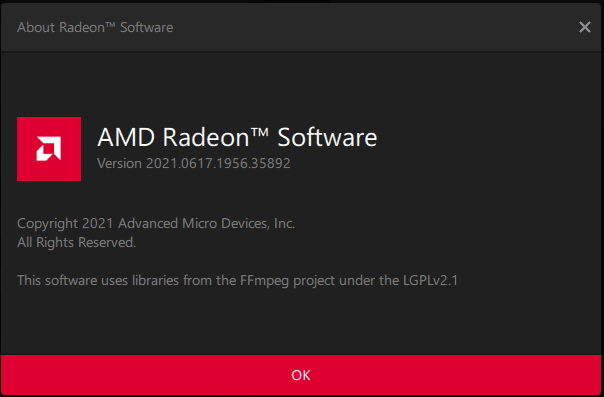Screen dimensions: 604x397
Task: Click the word 'AMD' in the large heading
Action: point(126,137)
